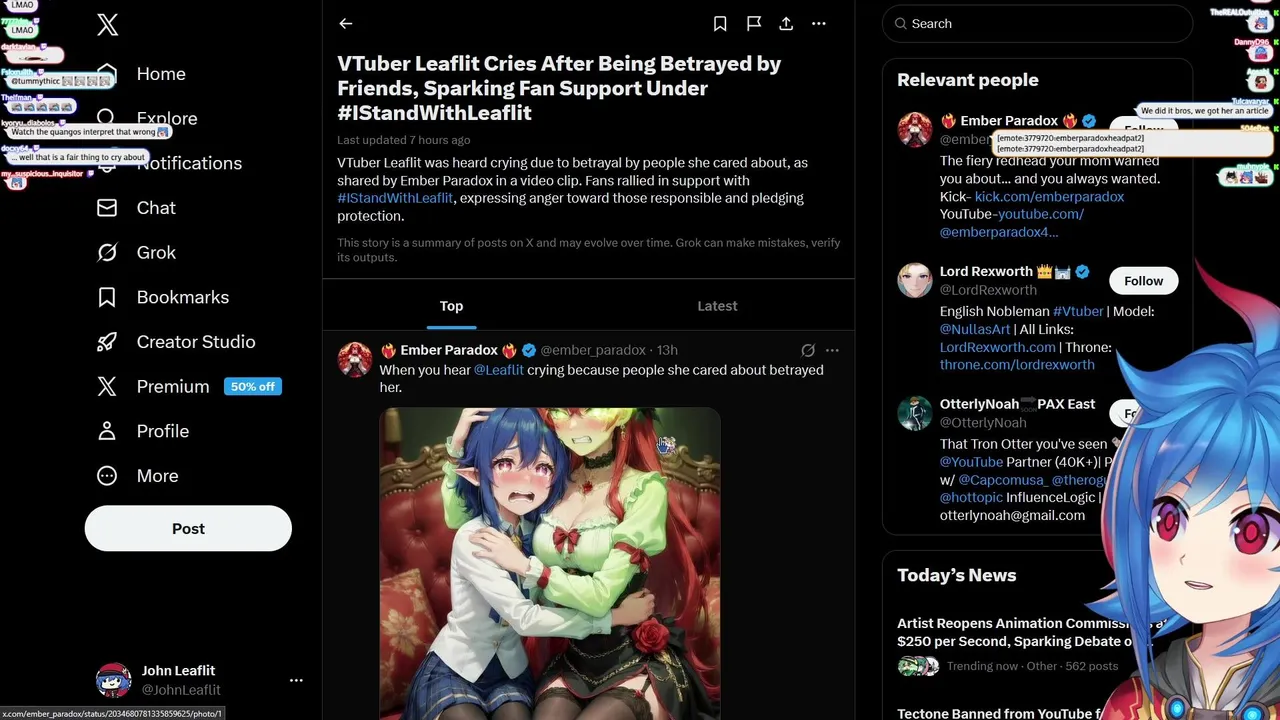The image size is (1280, 720).
Task: Switch to the Latest tab
Action: tap(717, 306)
